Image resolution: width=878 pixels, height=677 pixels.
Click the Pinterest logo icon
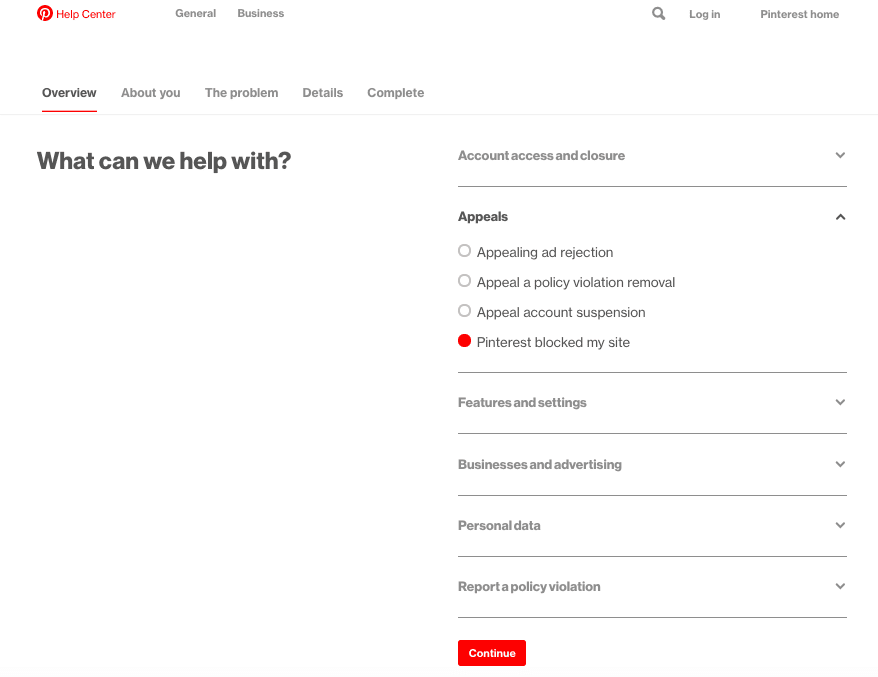[45, 13]
